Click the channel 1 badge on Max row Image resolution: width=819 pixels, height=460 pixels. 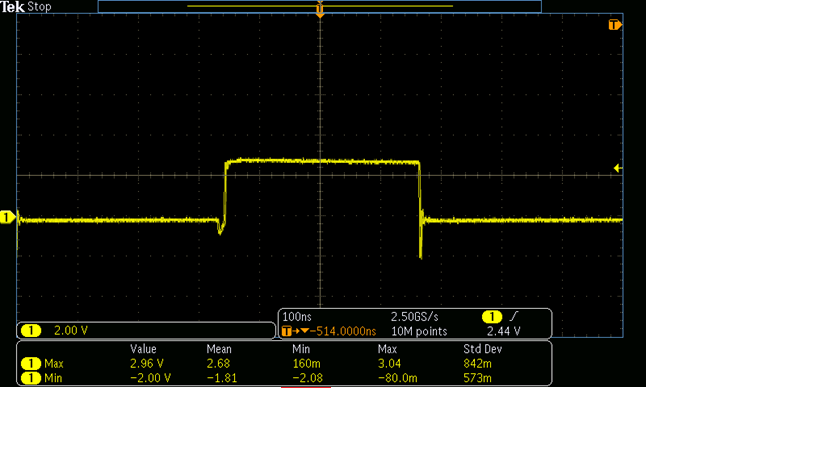(x=31, y=363)
